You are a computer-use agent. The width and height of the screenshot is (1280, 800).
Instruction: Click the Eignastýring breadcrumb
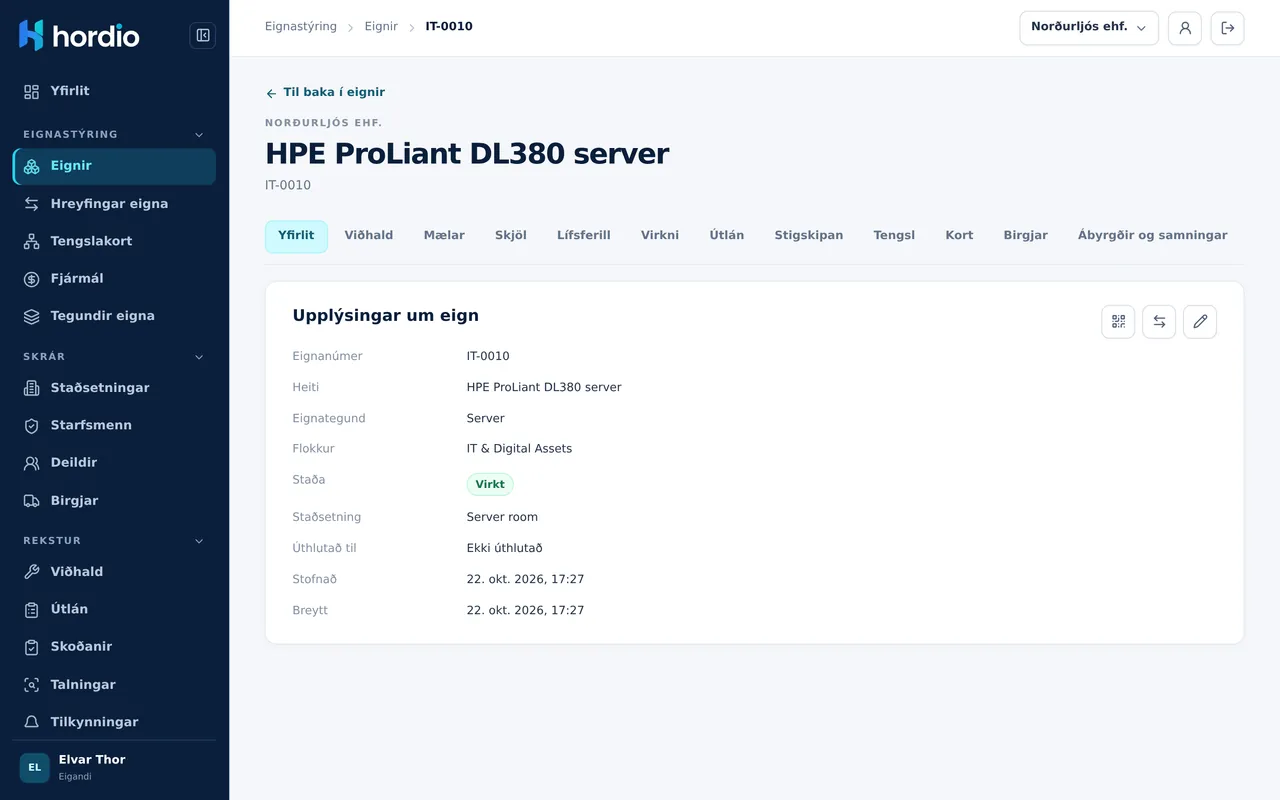pyautogui.click(x=301, y=27)
